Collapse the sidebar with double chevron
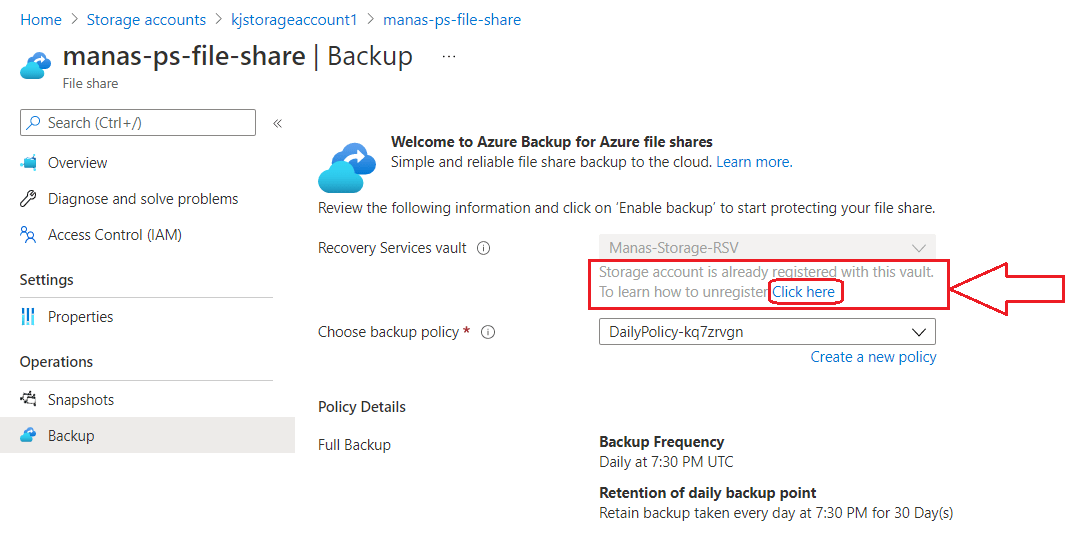 (277, 124)
